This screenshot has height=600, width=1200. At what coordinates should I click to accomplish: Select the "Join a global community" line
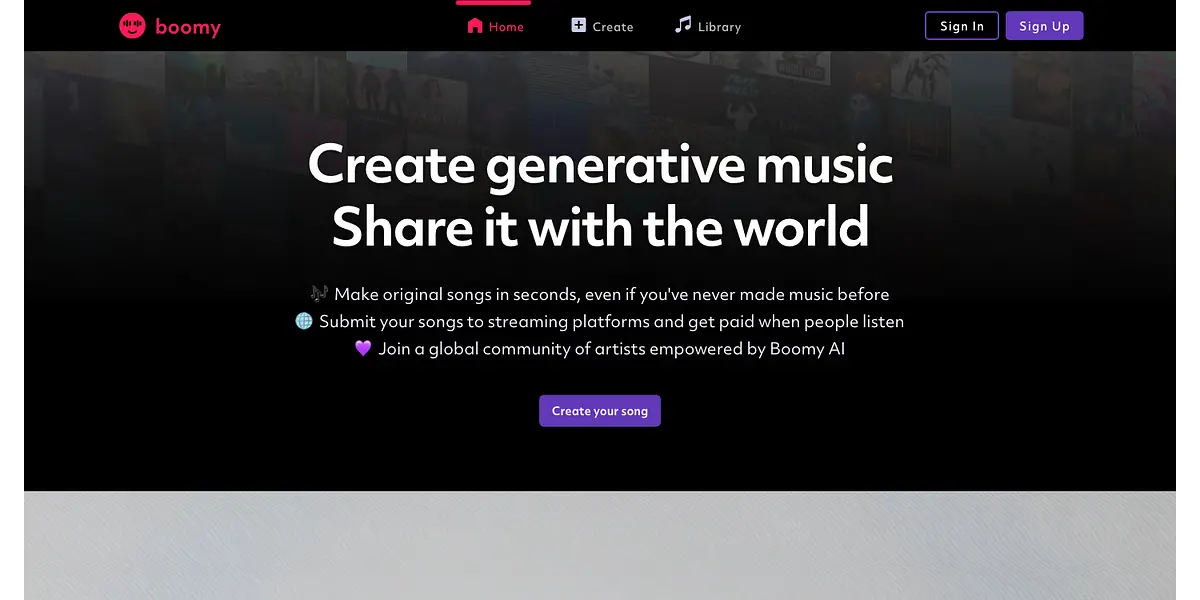[x=612, y=349]
